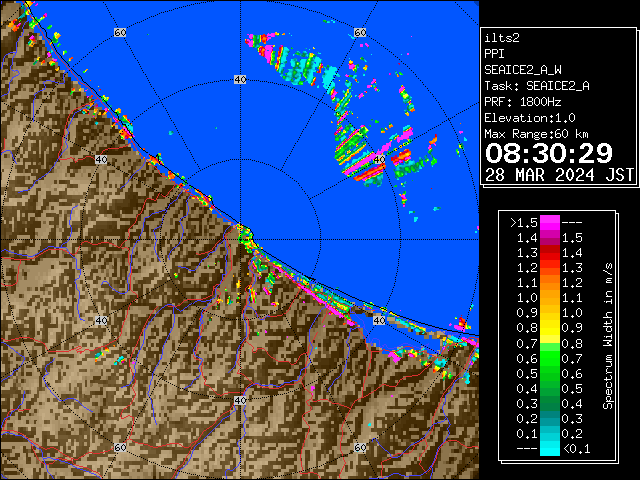Click the 'ilts2' radar site name

pos(502,38)
